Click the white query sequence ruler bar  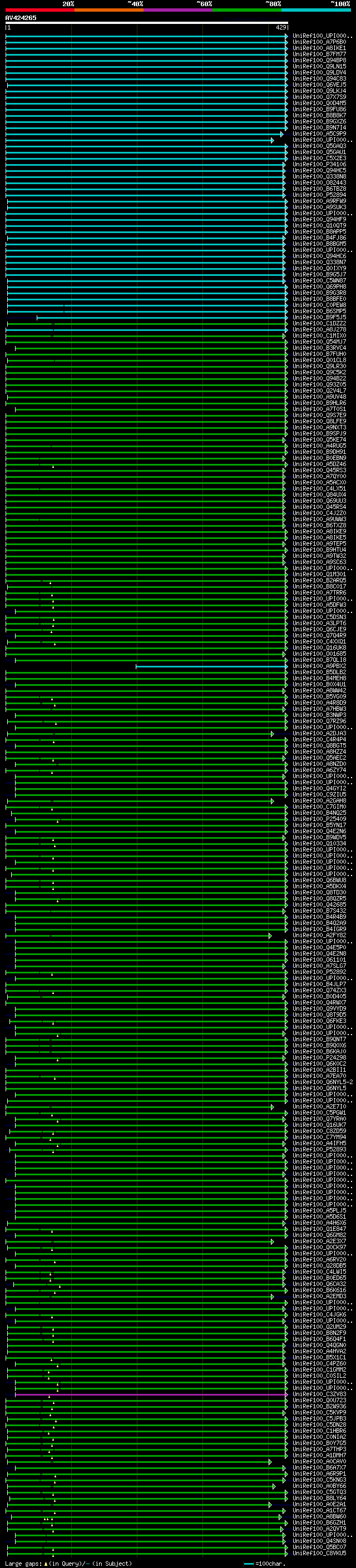[x=146, y=22]
